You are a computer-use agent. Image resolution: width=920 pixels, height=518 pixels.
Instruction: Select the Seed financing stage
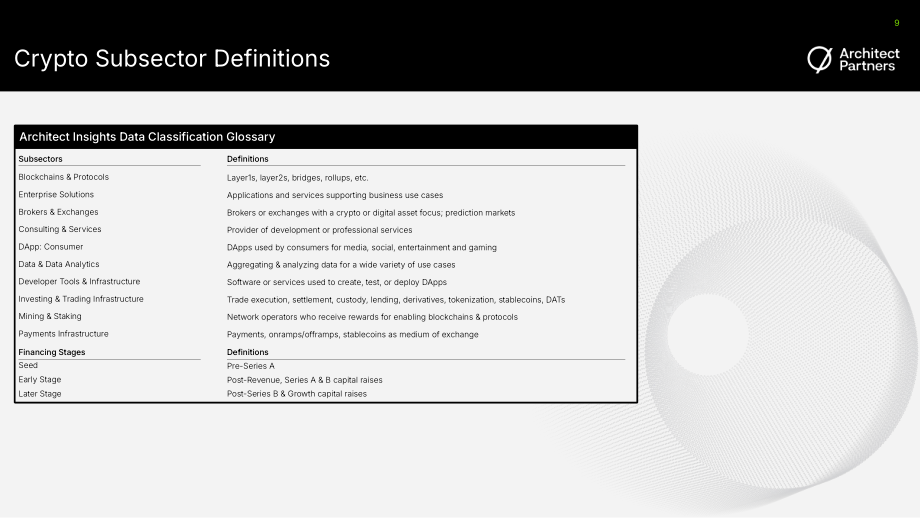click(28, 365)
